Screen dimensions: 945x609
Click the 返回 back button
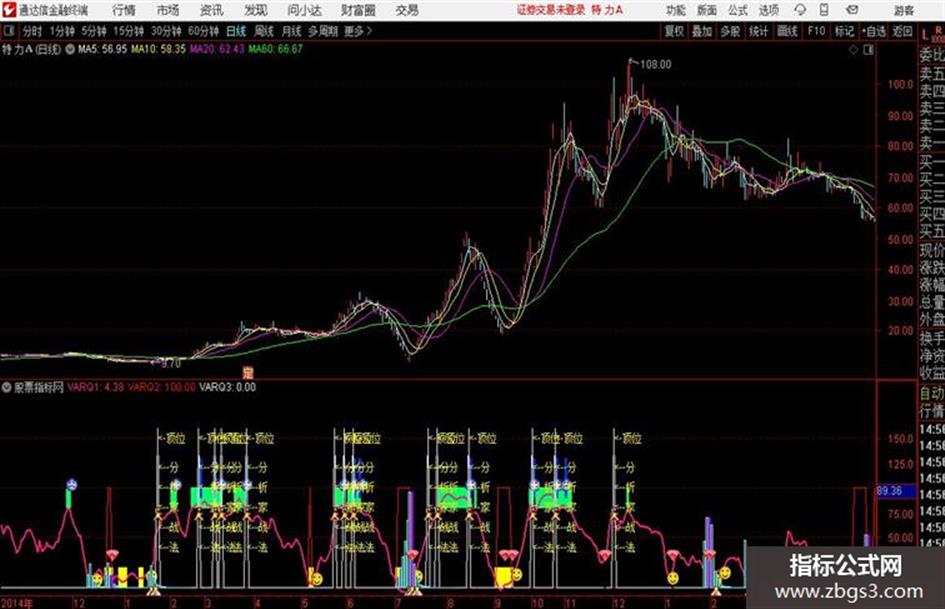[903, 31]
